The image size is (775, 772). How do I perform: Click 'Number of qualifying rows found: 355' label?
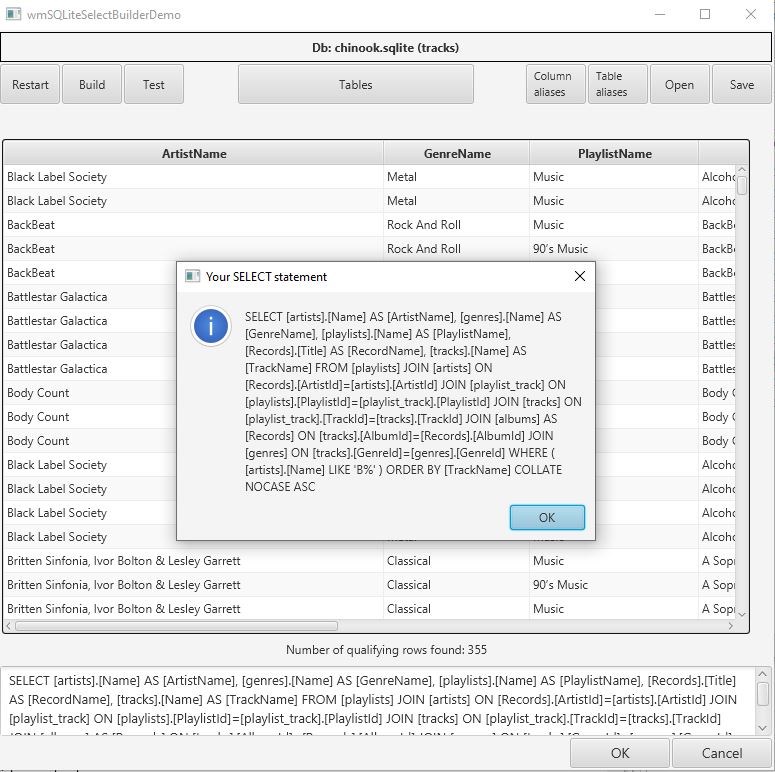[386, 649]
